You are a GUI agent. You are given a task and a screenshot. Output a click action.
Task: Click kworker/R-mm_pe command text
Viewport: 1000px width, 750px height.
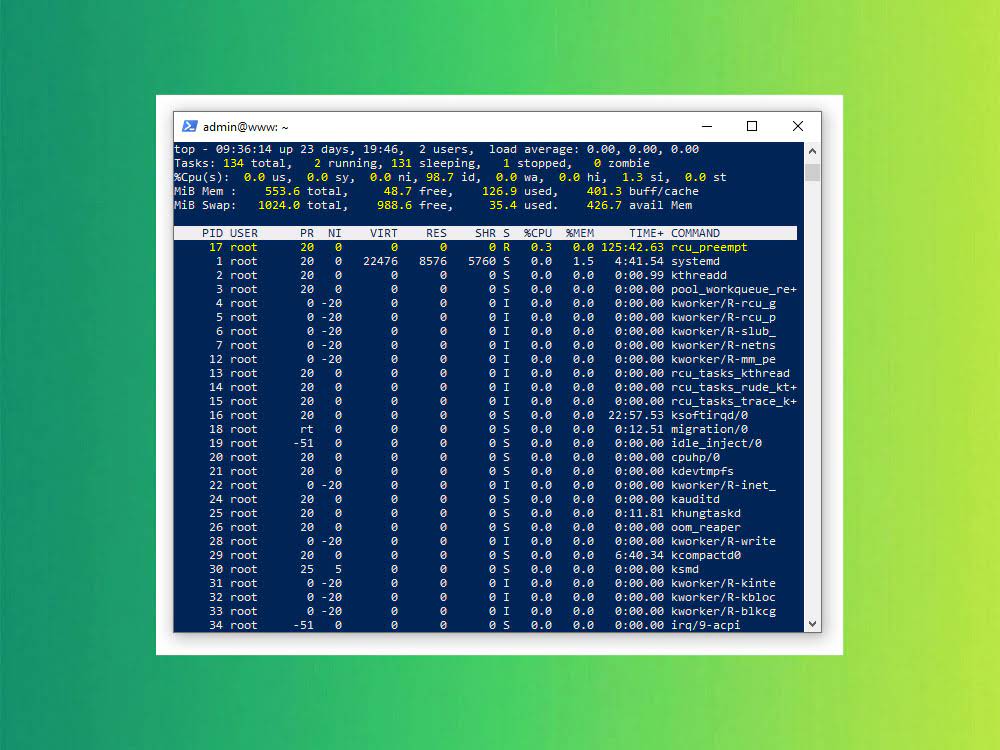point(723,360)
